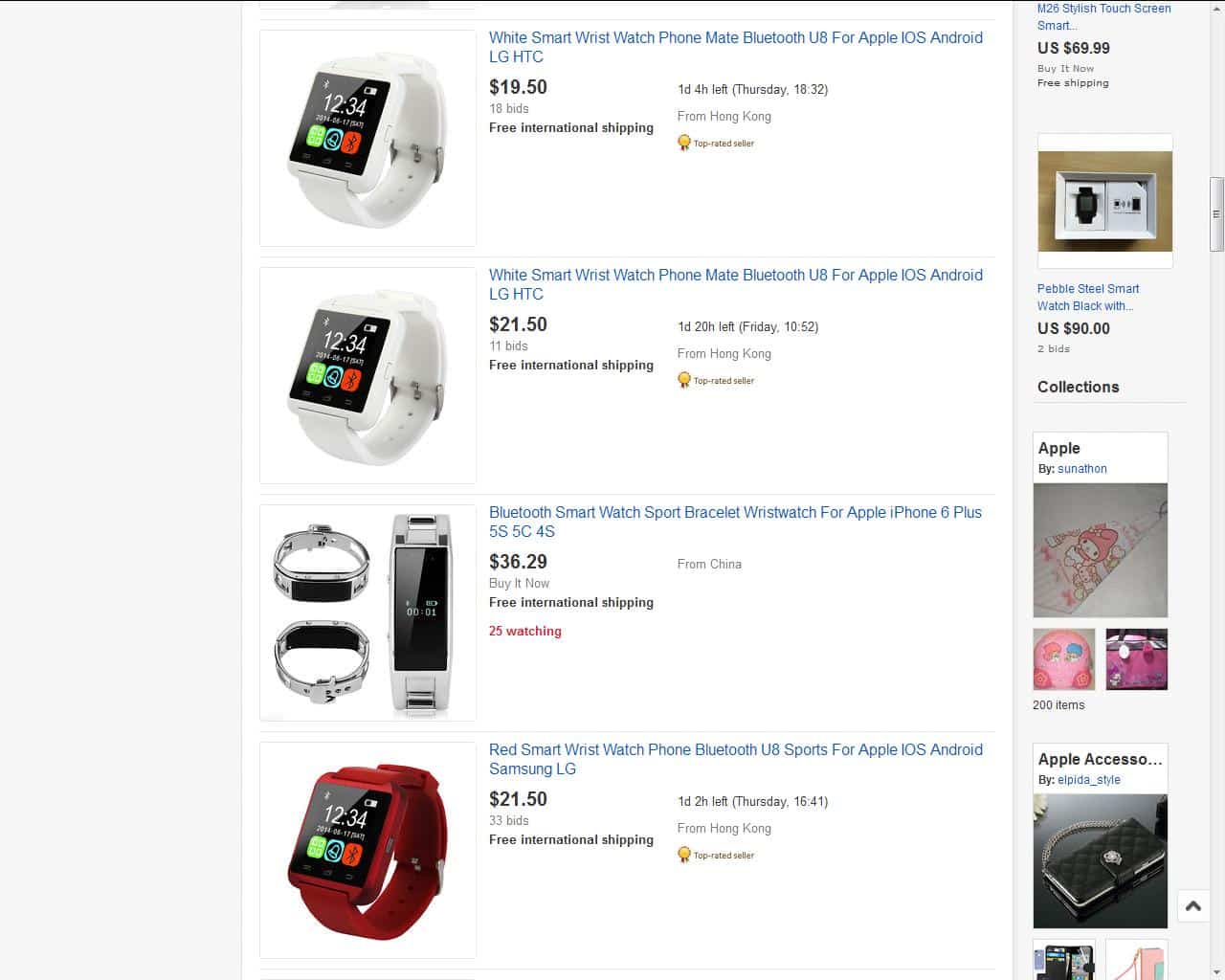
Task: Click the back-to-top arrow button
Action: point(1192,905)
